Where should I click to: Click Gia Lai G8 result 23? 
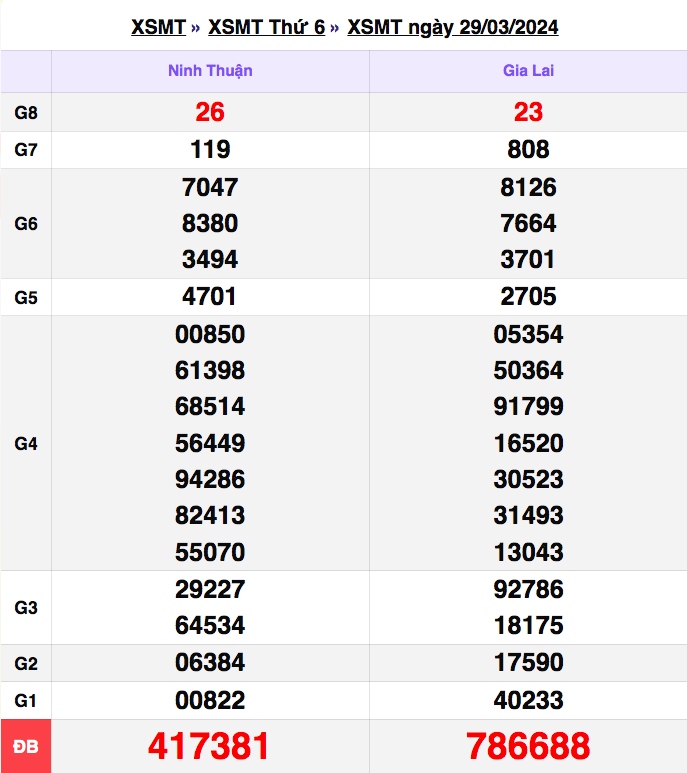pos(528,113)
